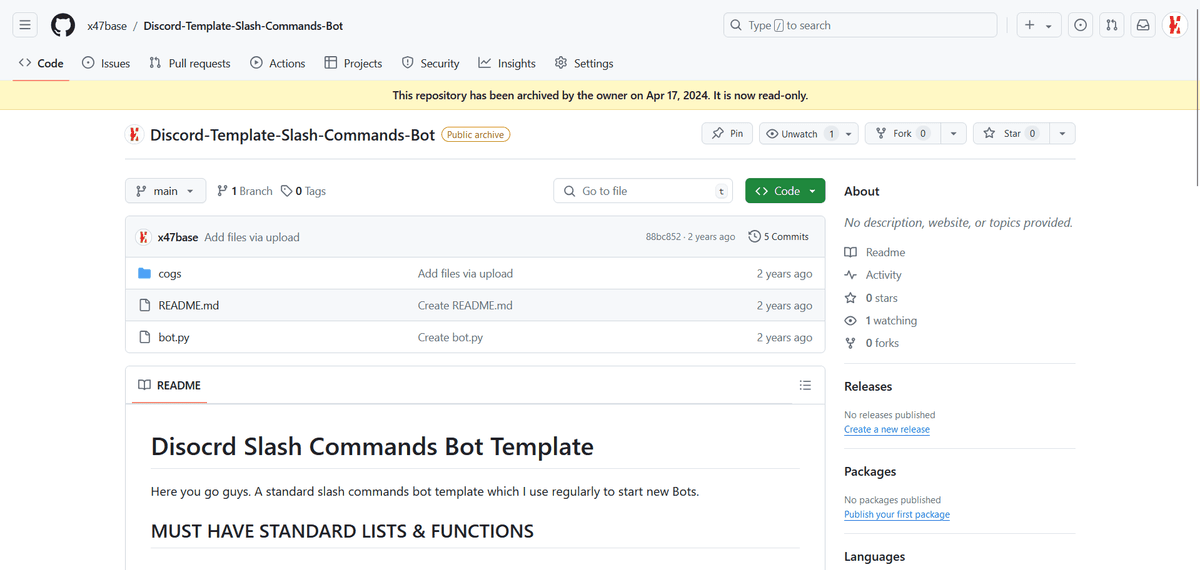
Task: Open repository Settings tab
Action: (584, 63)
